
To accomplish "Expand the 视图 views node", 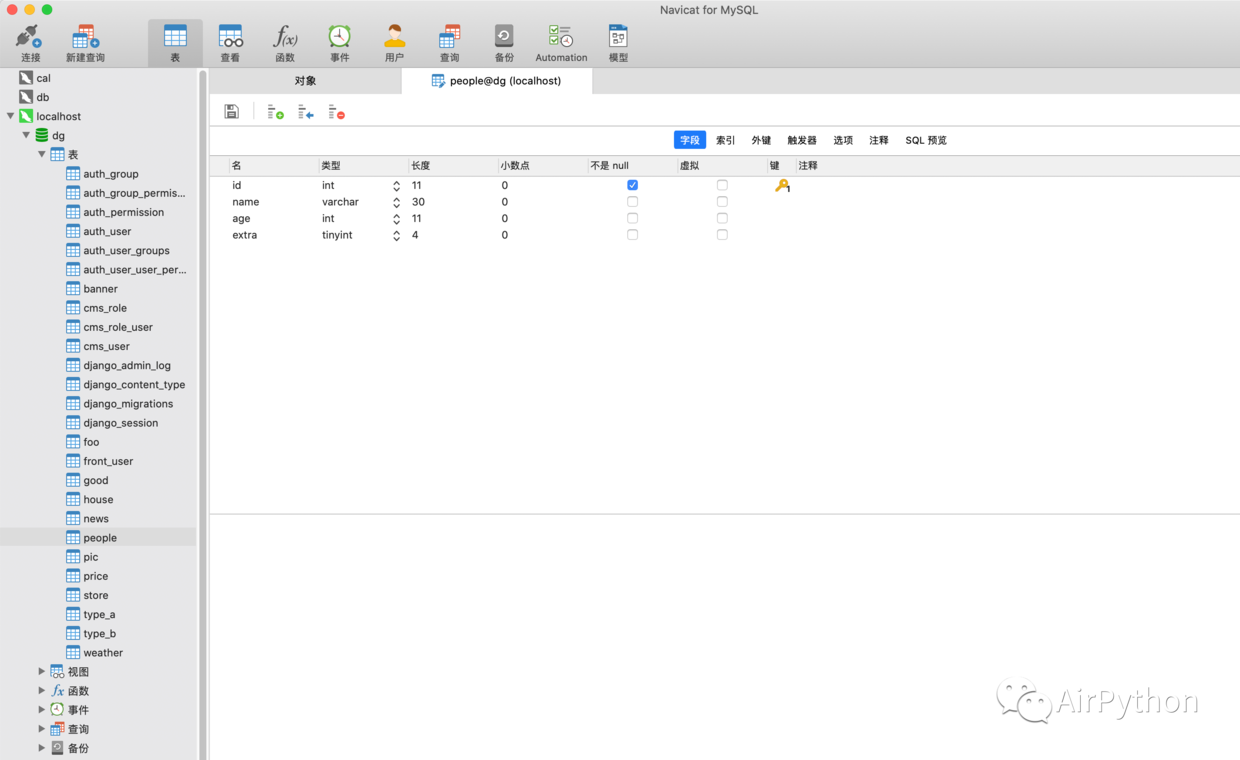I will pos(42,671).
